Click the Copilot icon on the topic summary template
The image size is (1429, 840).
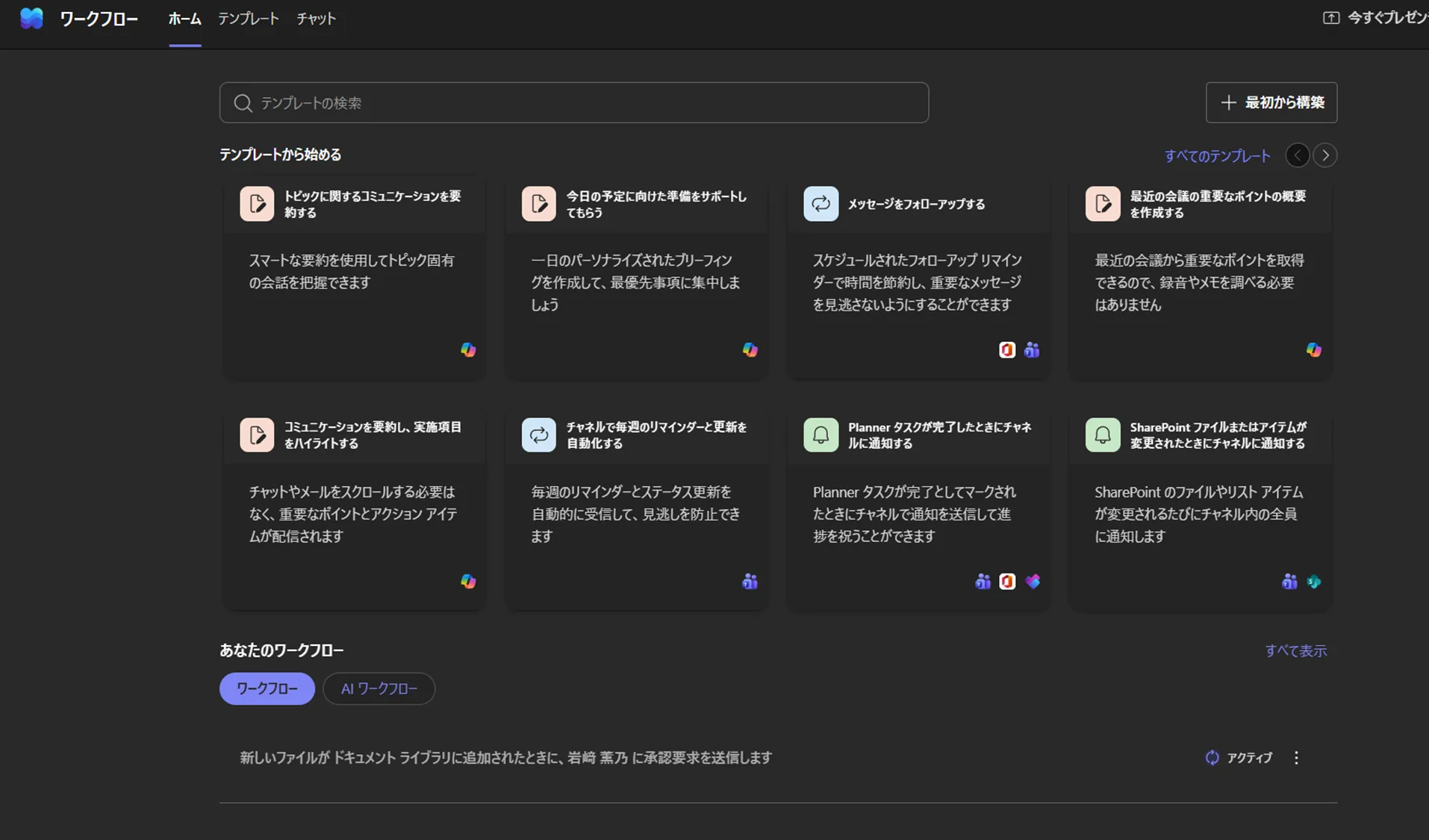tap(468, 349)
